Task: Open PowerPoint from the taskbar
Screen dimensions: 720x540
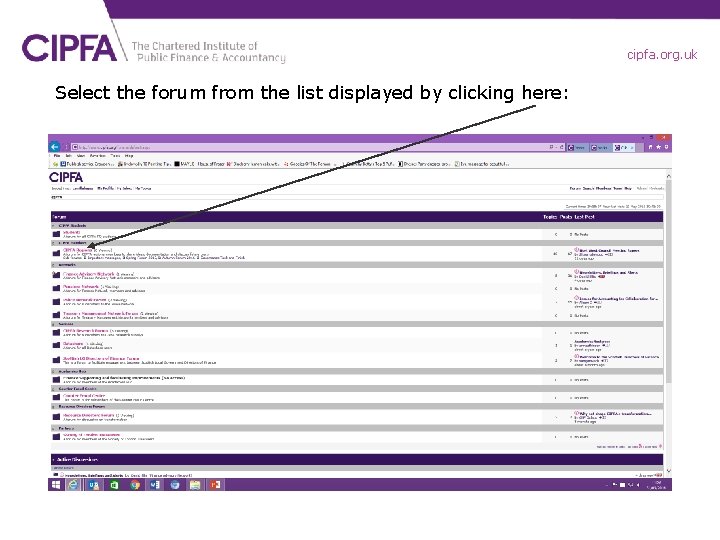Action: tap(215, 485)
